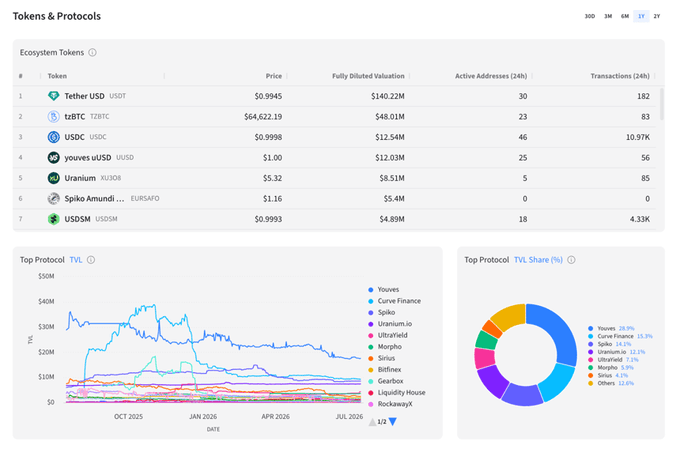The width and height of the screenshot is (680, 449).
Task: Open the Ecosystem Tokens info icon
Action: tap(92, 52)
